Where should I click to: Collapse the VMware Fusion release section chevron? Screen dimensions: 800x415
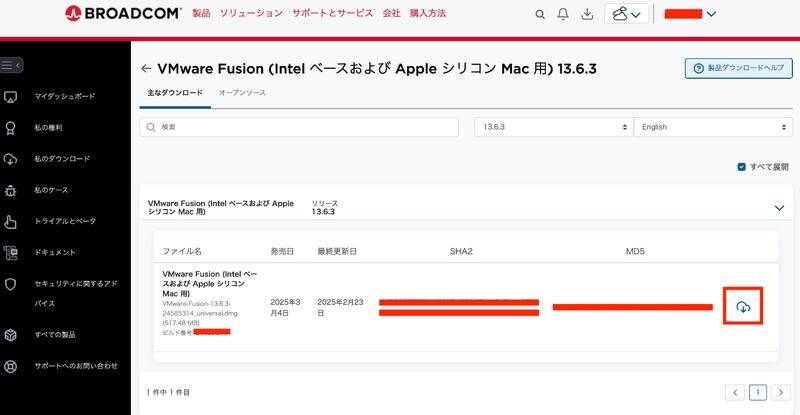(779, 208)
